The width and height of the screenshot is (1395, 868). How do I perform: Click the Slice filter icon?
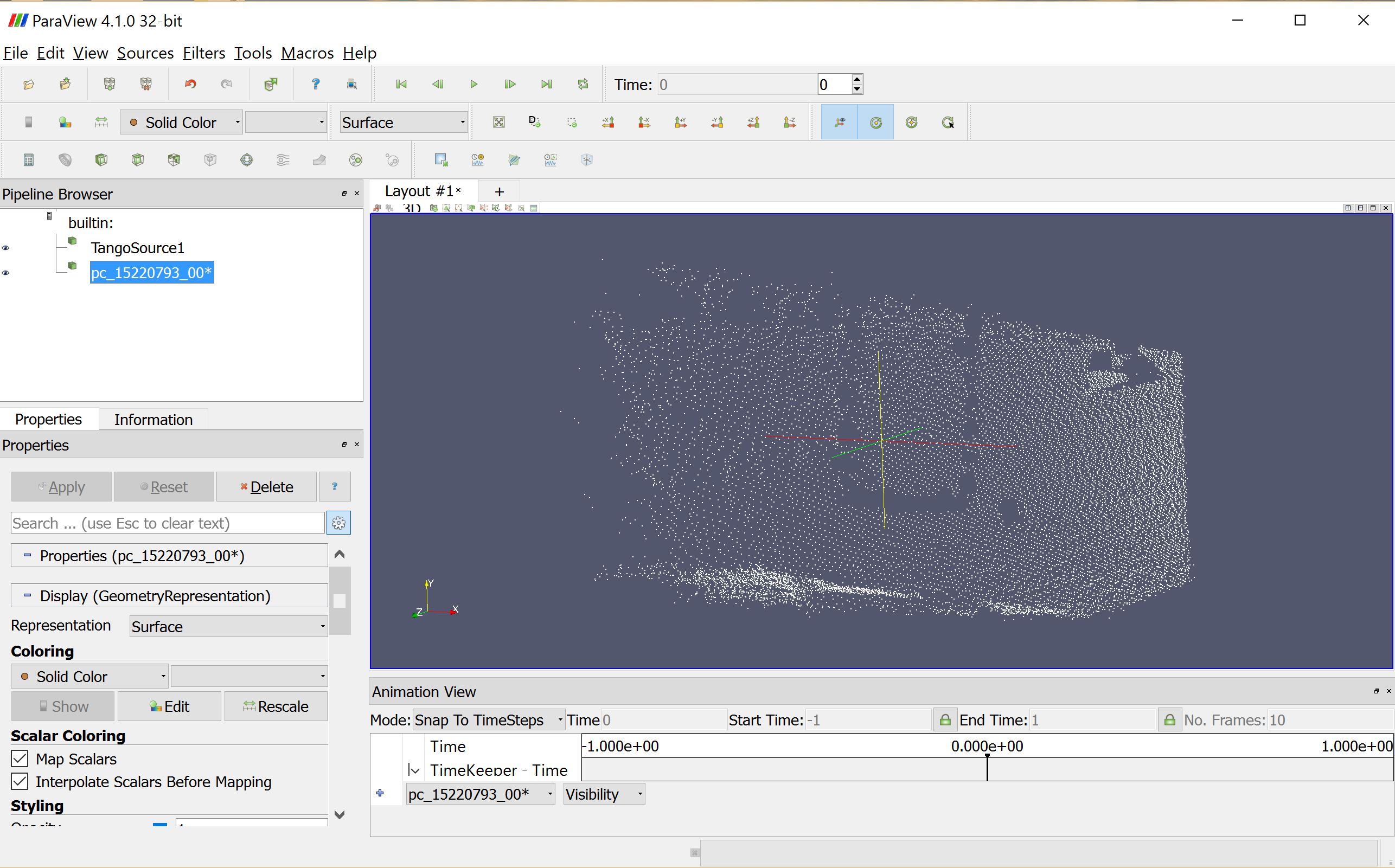[x=137, y=160]
